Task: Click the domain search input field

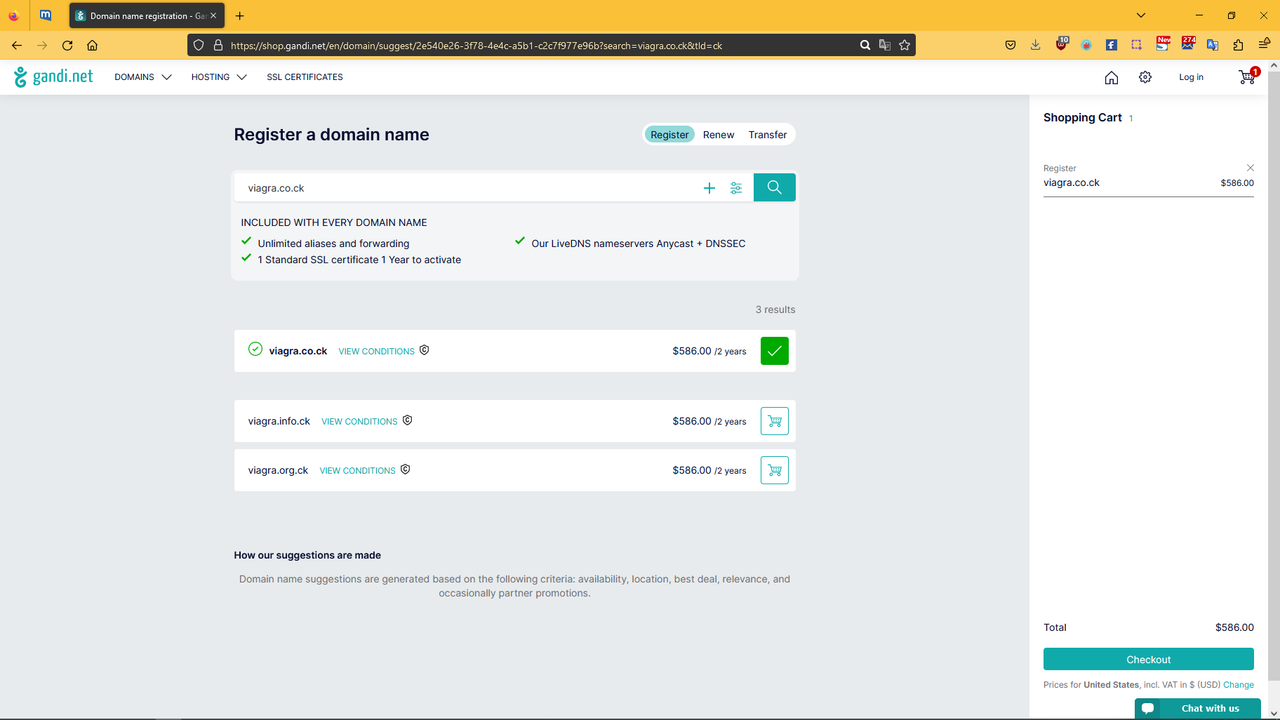Action: tap(468, 188)
